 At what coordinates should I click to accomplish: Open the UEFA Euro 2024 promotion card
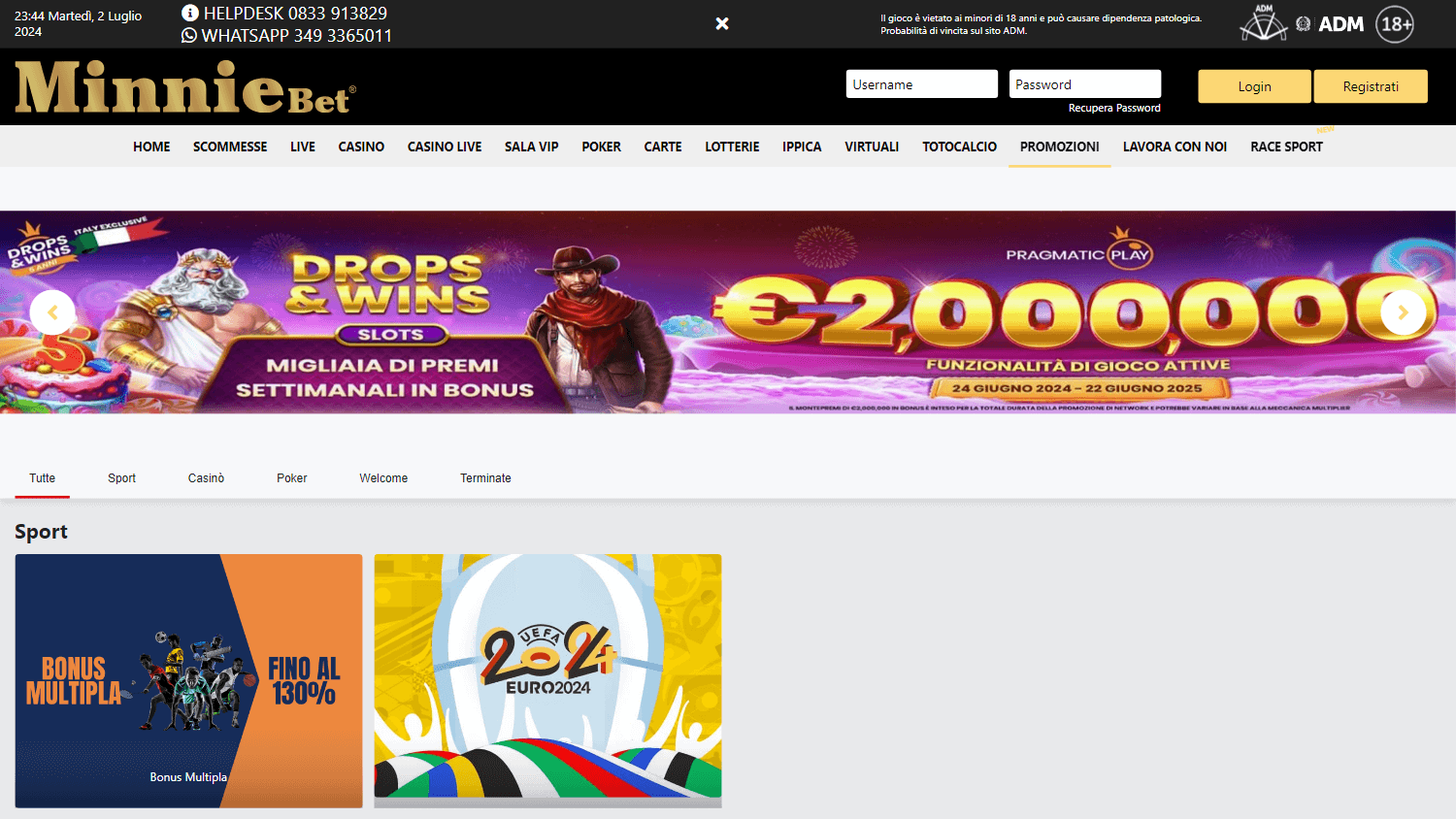[x=547, y=680]
